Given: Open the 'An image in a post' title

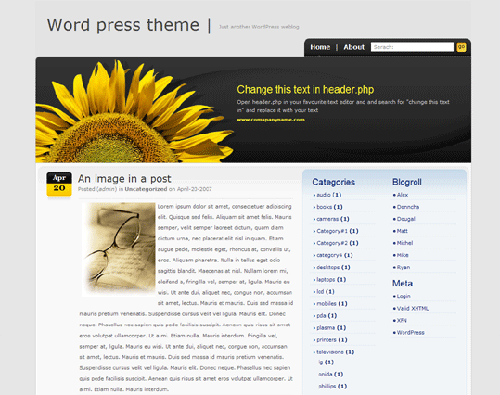Looking at the screenshot, I should coord(125,179).
